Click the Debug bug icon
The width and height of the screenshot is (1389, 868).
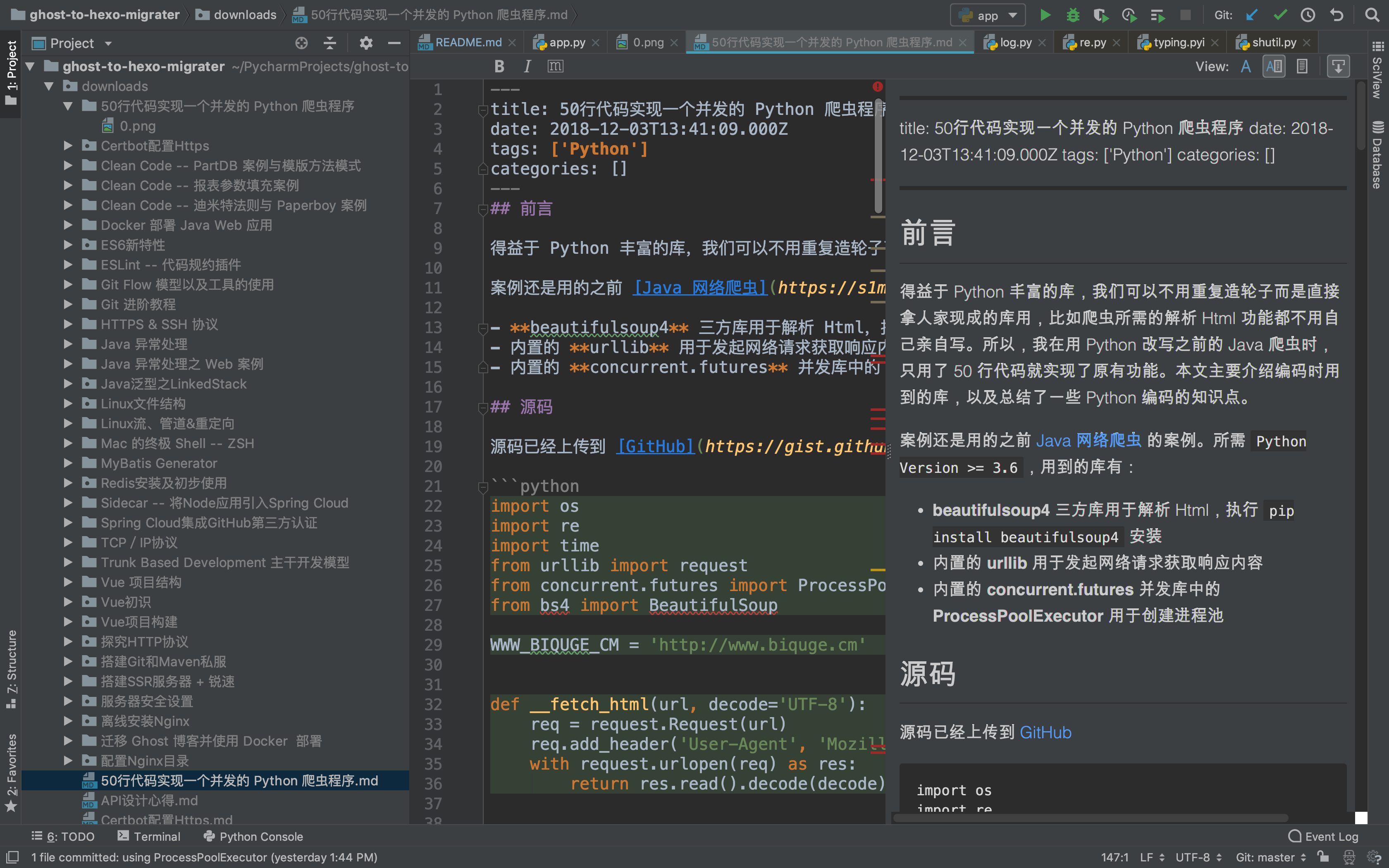point(1073,15)
